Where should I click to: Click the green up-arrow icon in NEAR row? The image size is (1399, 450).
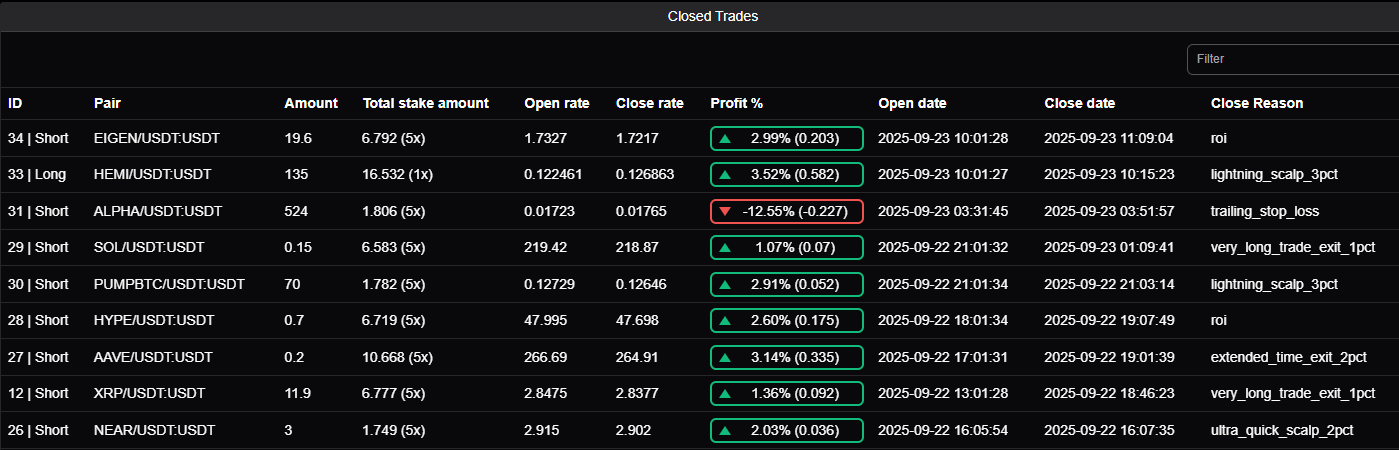[725, 431]
